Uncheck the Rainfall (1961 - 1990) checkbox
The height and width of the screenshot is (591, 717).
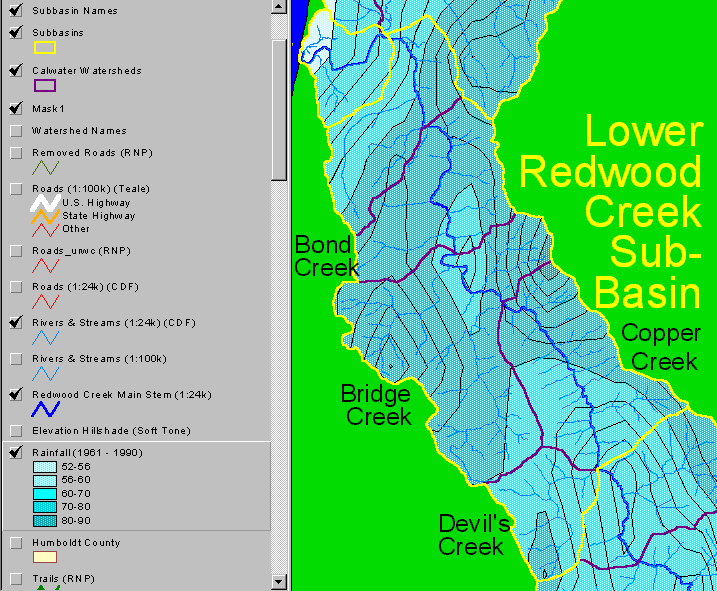(x=16, y=452)
